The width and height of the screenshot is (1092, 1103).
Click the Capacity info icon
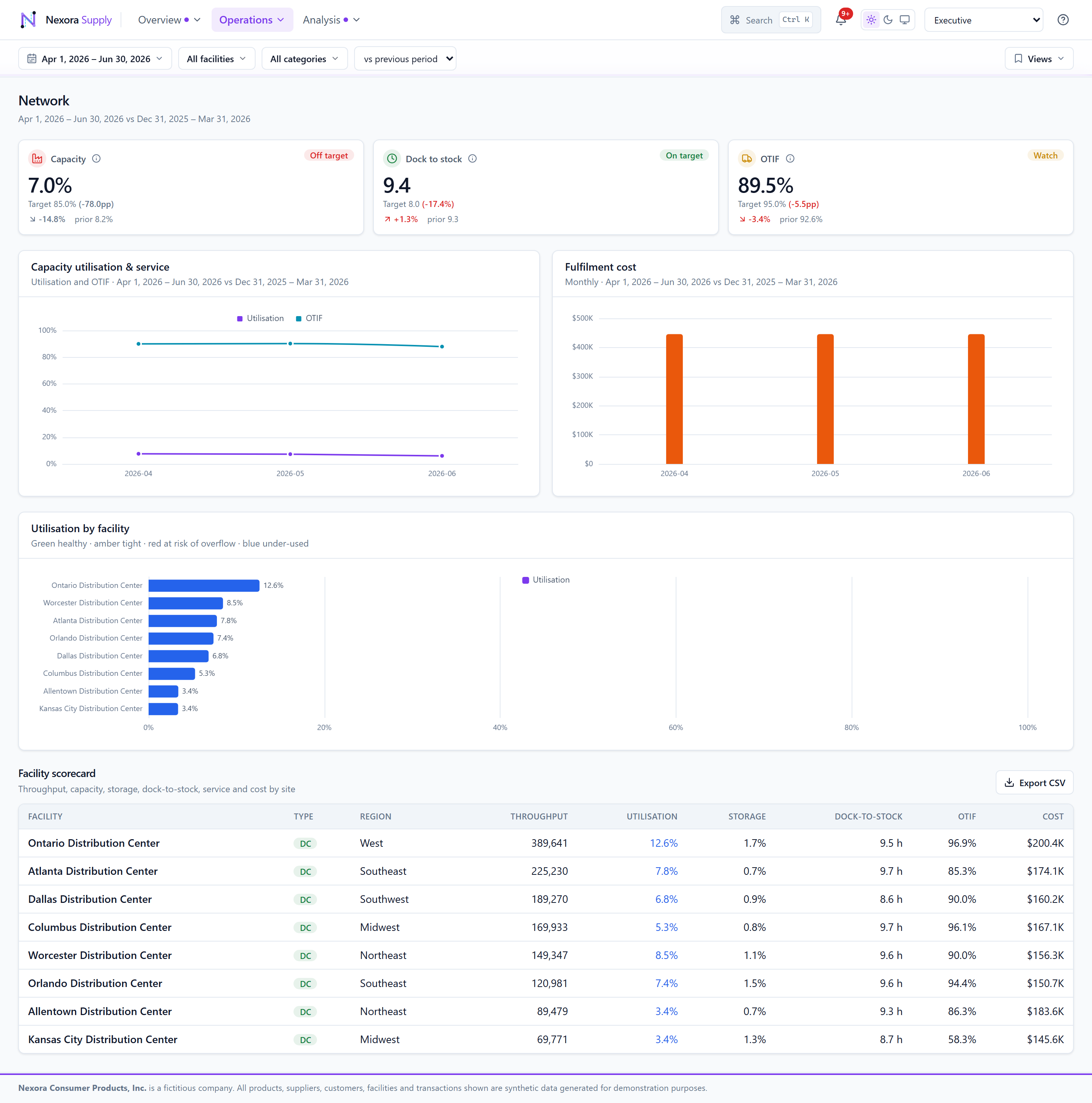point(97,159)
